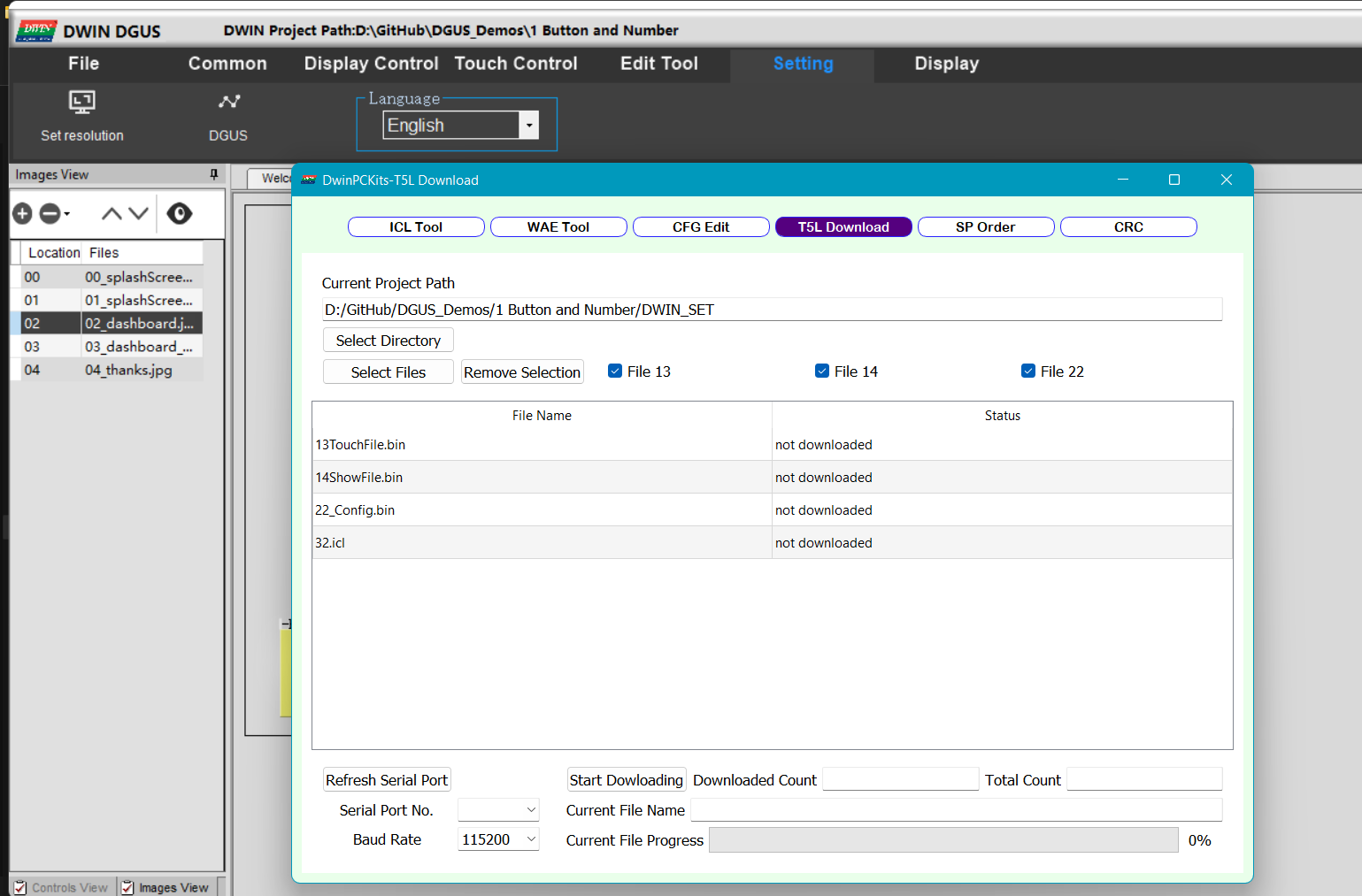The width and height of the screenshot is (1362, 896).
Task: Disable the File 22 checkbox
Action: pyautogui.click(x=1028, y=371)
